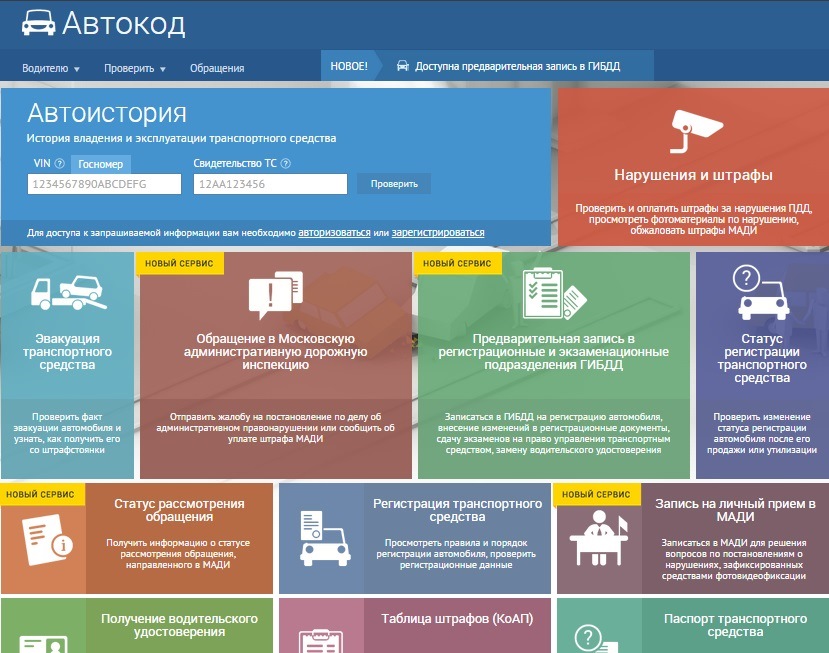Click fines description about штрафы МАДИ
829x653 pixels.
click(x=693, y=219)
